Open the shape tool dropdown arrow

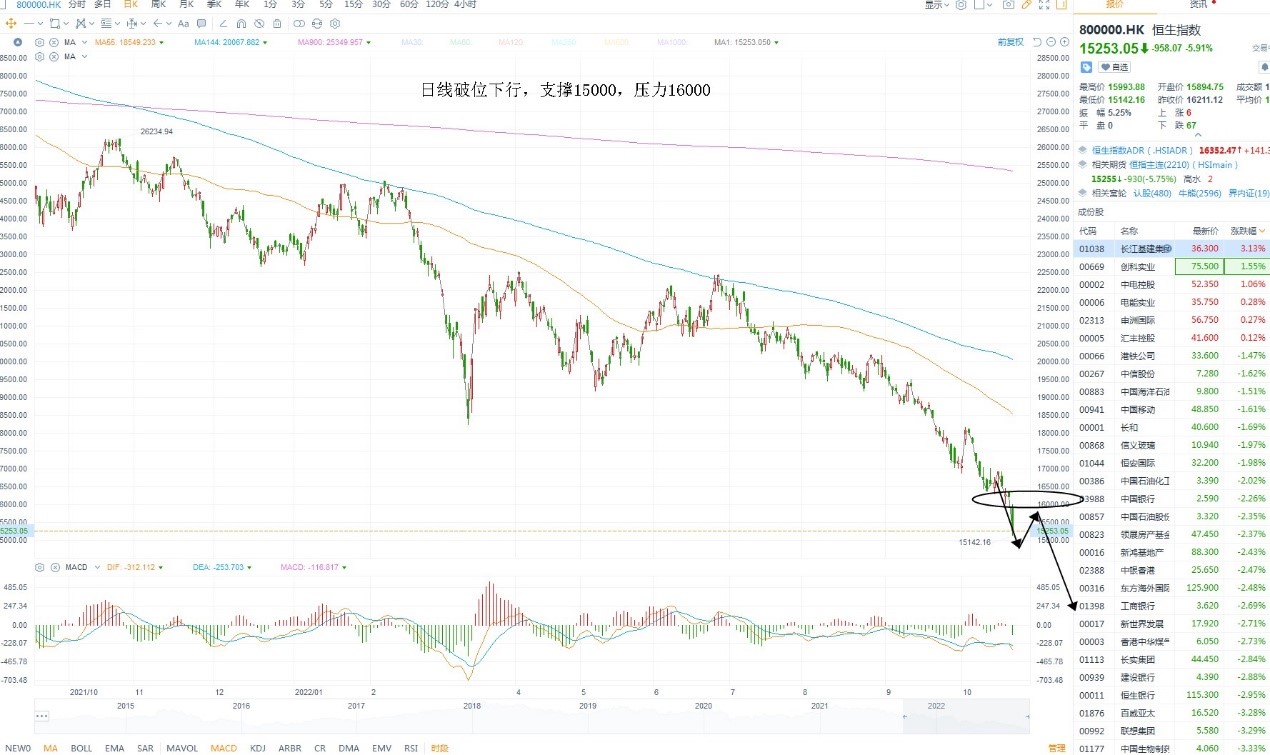tap(66, 23)
